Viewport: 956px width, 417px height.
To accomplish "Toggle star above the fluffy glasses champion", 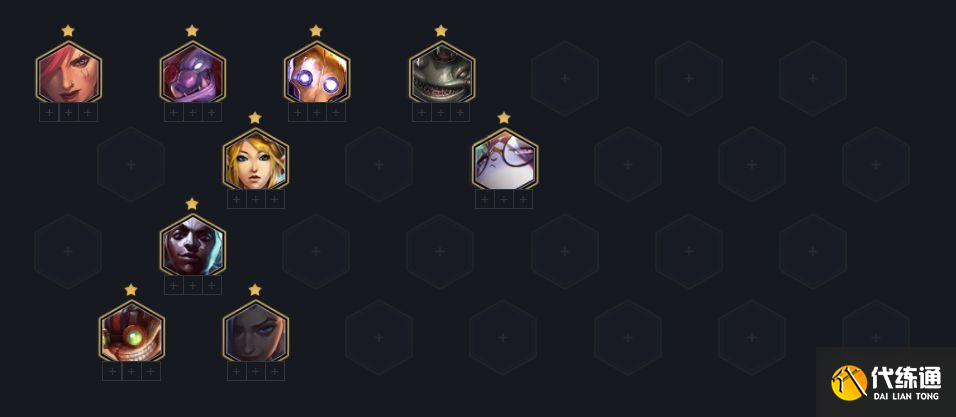I will [x=504, y=117].
